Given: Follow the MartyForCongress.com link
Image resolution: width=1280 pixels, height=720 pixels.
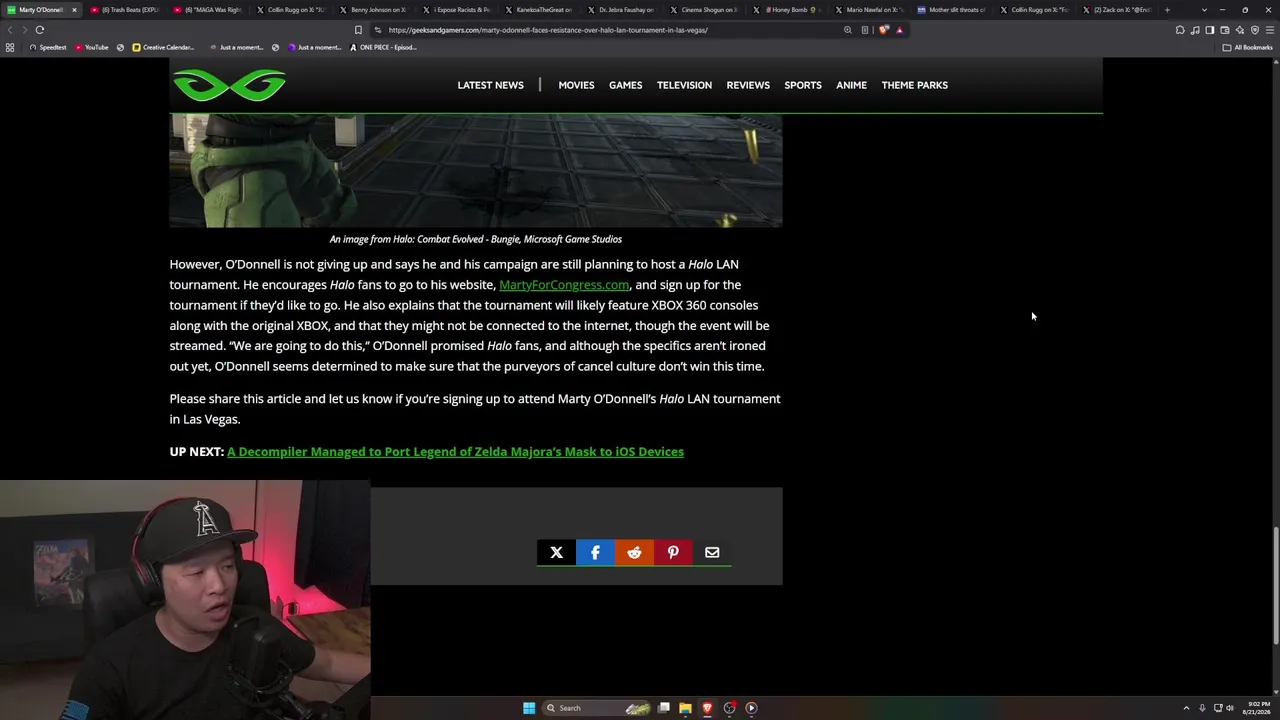Looking at the screenshot, I should pos(564,285).
